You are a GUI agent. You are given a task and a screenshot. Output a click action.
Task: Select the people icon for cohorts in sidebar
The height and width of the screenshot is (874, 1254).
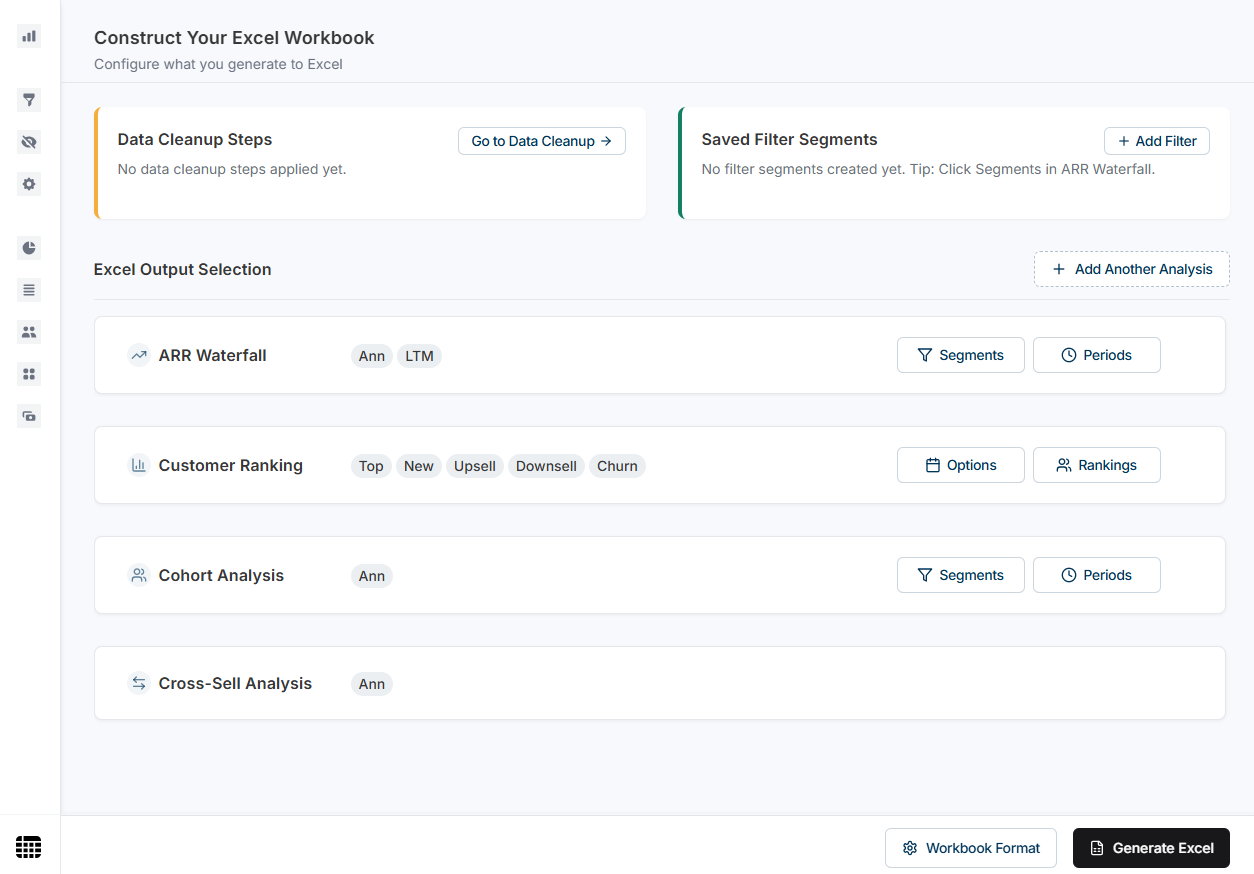(28, 332)
